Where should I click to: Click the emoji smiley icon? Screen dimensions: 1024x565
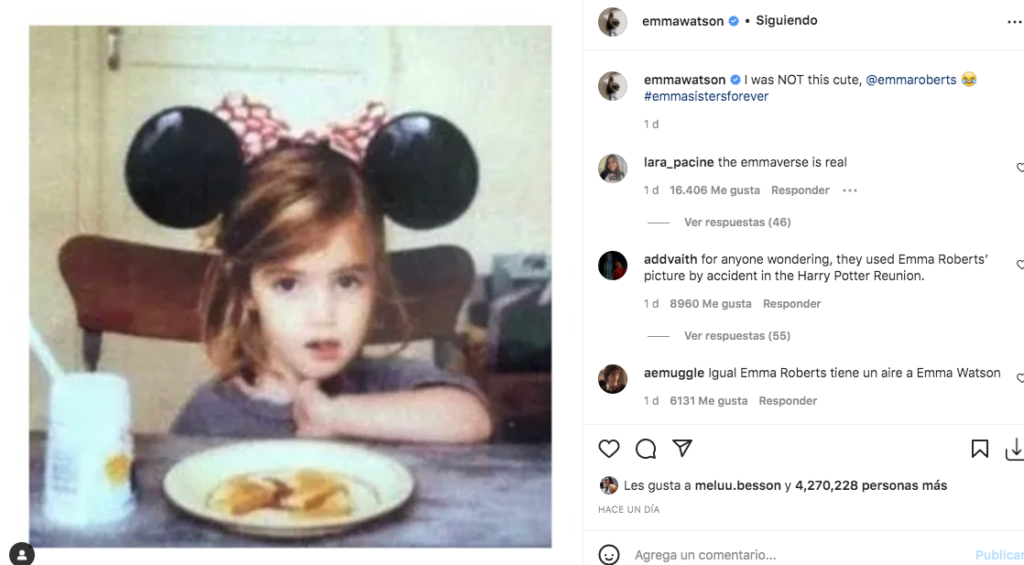[x=609, y=555]
